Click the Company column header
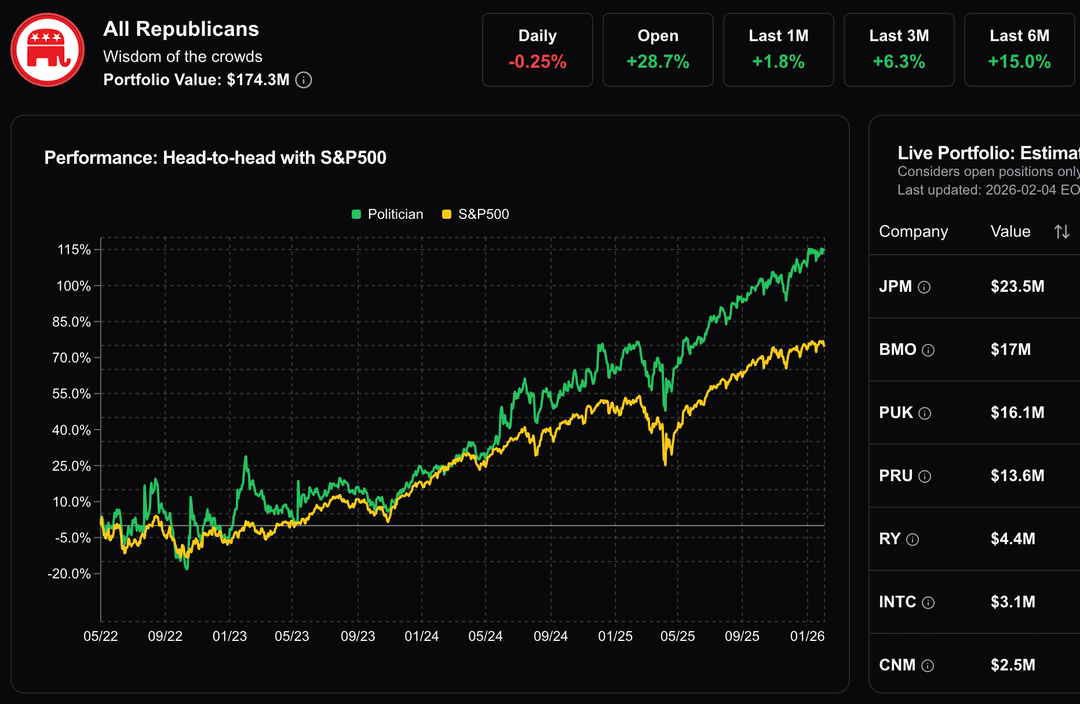The image size is (1080, 704). (913, 232)
